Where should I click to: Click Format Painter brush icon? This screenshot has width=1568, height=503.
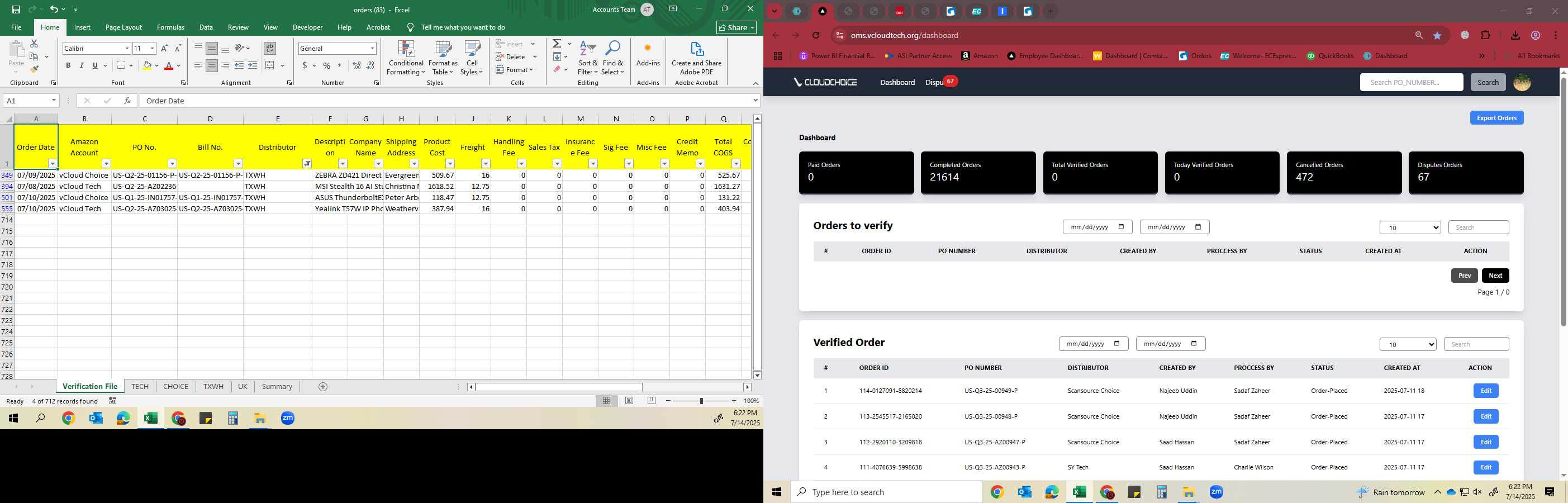34,69
